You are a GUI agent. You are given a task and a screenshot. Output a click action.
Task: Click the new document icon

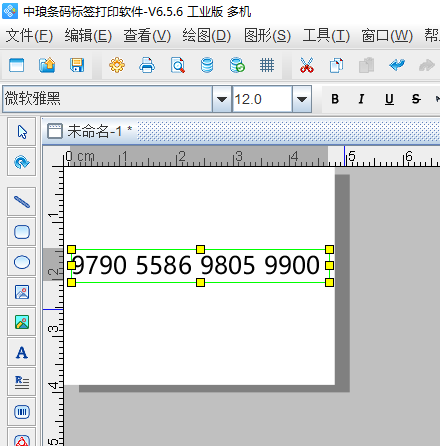click(x=17, y=65)
